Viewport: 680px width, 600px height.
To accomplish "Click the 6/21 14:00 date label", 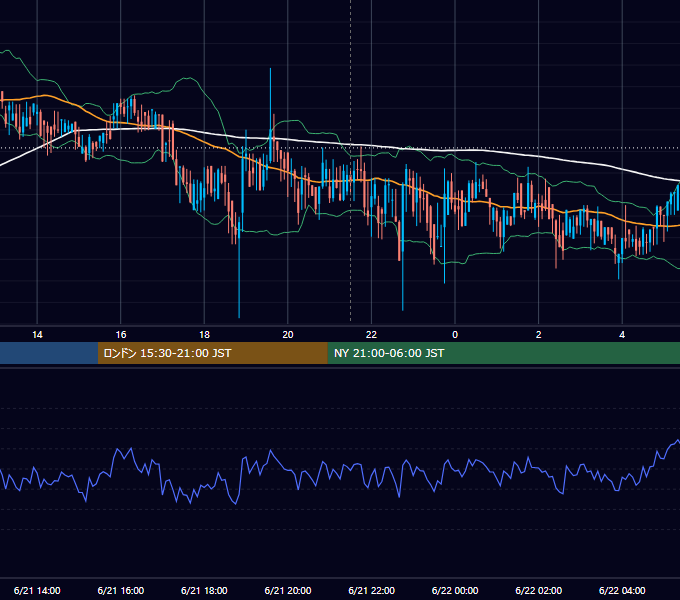I will point(37,590).
